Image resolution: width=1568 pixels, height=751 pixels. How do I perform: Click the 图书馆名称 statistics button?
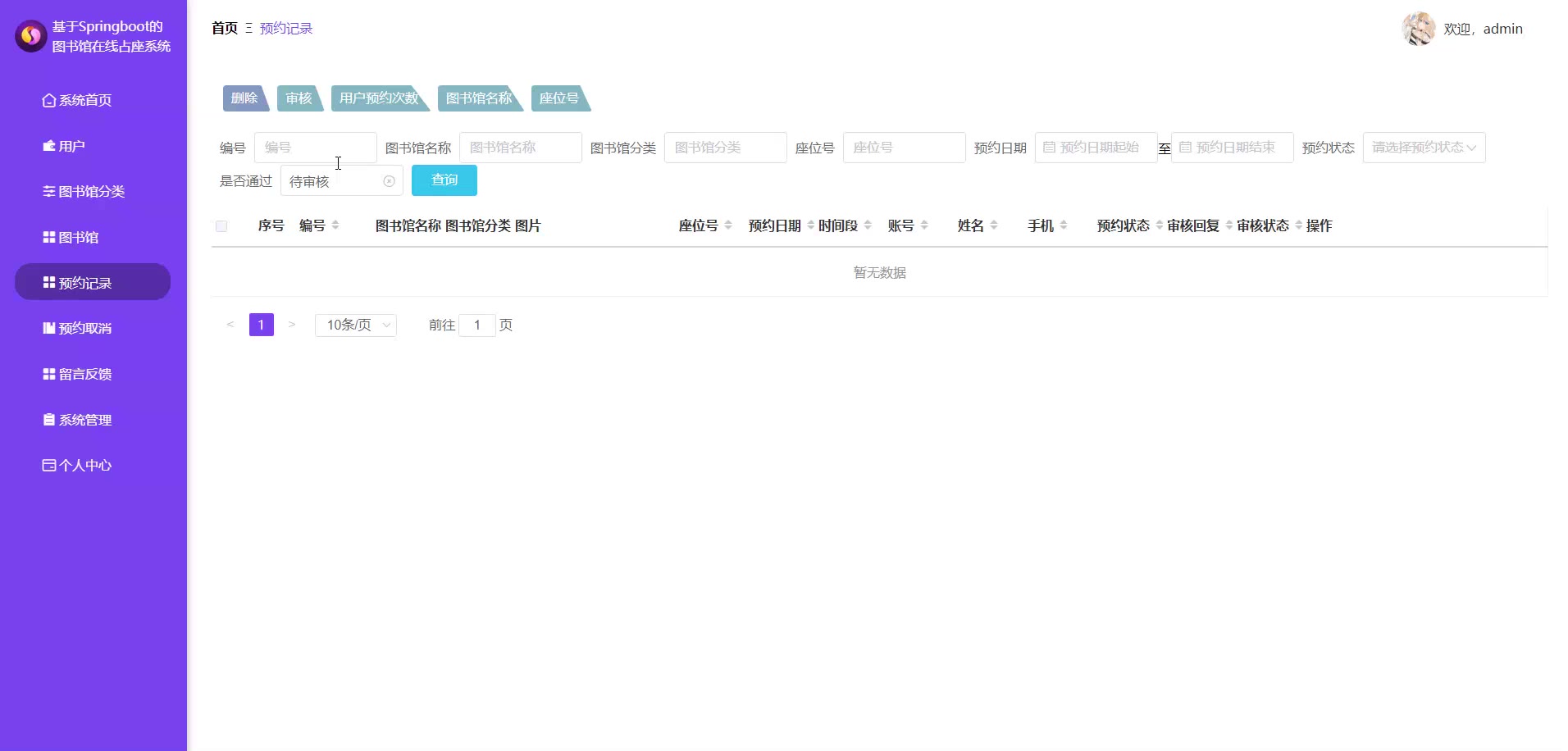pyautogui.click(x=480, y=98)
